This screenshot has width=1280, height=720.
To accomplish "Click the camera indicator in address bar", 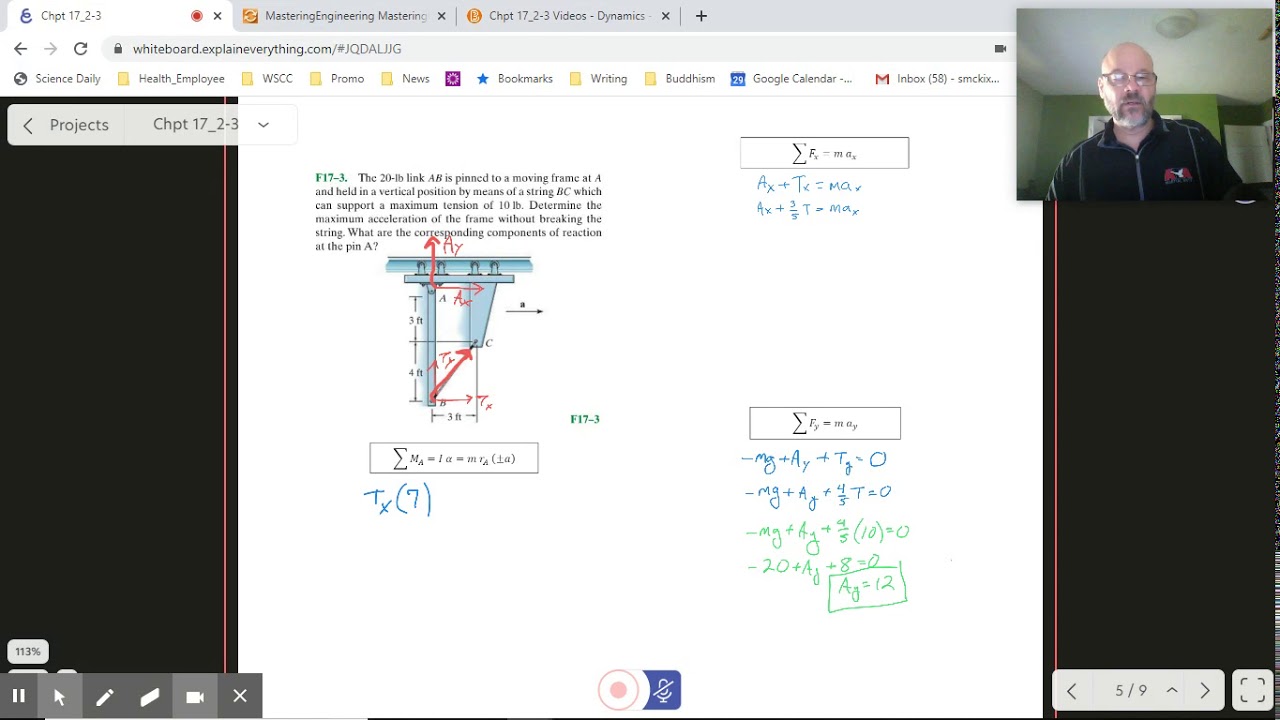I will (1000, 48).
